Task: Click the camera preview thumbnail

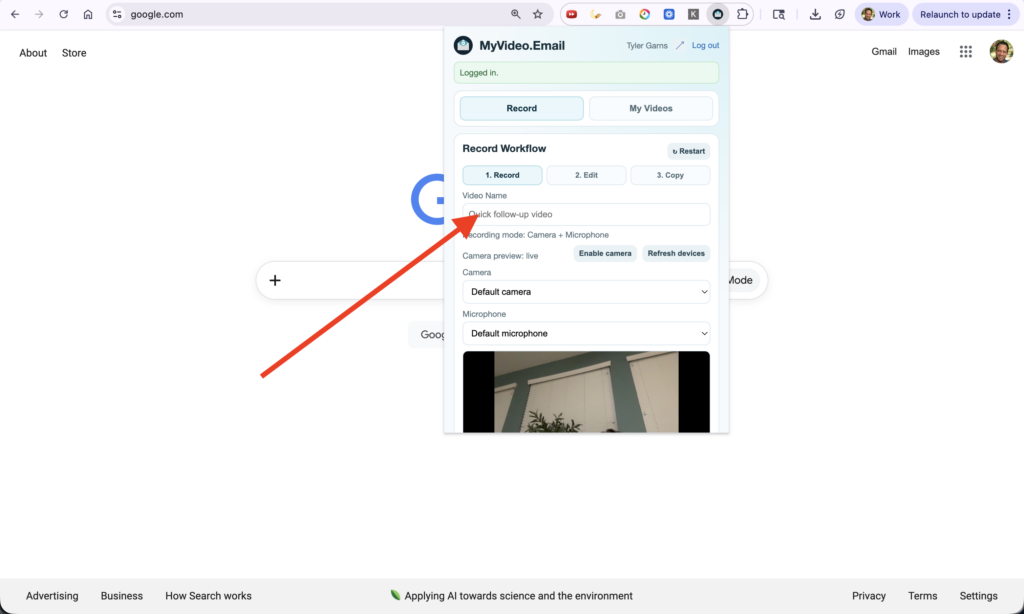Action: click(x=586, y=392)
